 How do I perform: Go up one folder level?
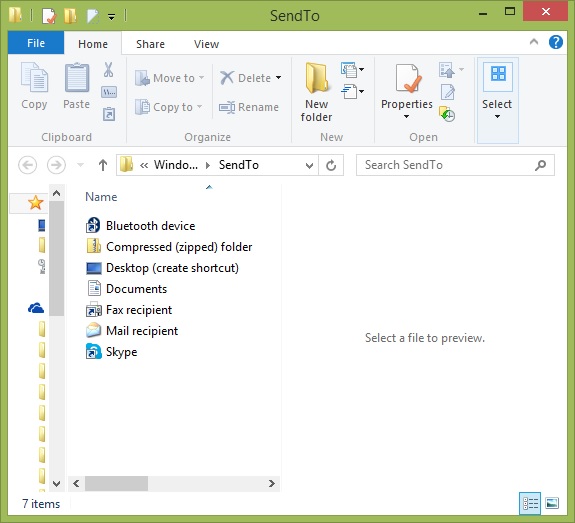coord(103,165)
